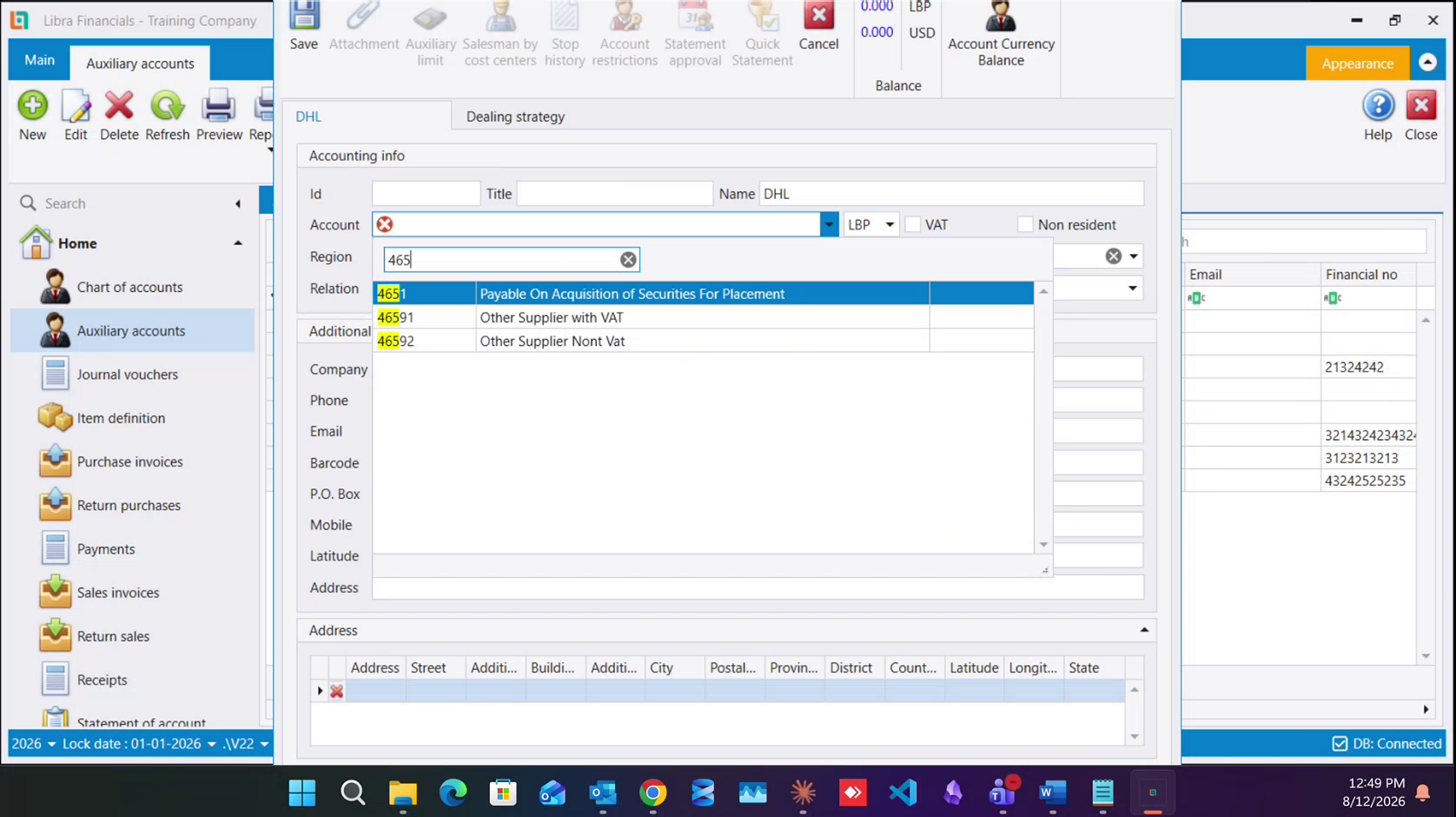1456x817 pixels.
Task: Click the Name field containing DHL
Action: (x=951, y=194)
